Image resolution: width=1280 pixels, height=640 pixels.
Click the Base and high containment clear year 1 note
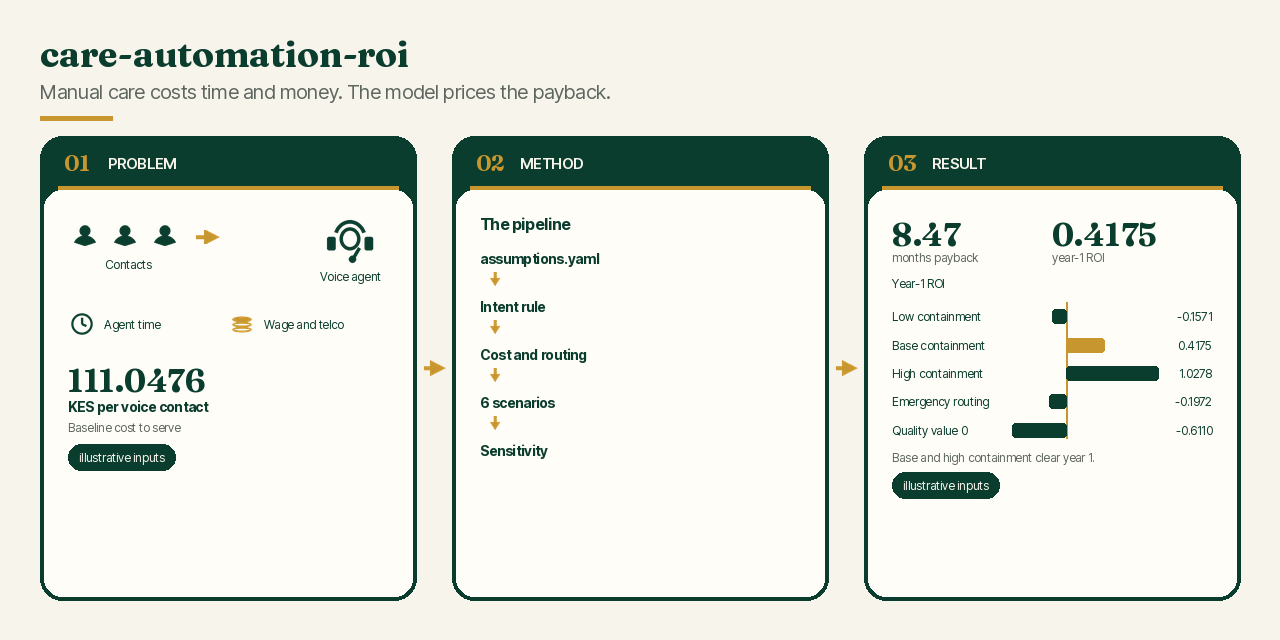[993, 458]
